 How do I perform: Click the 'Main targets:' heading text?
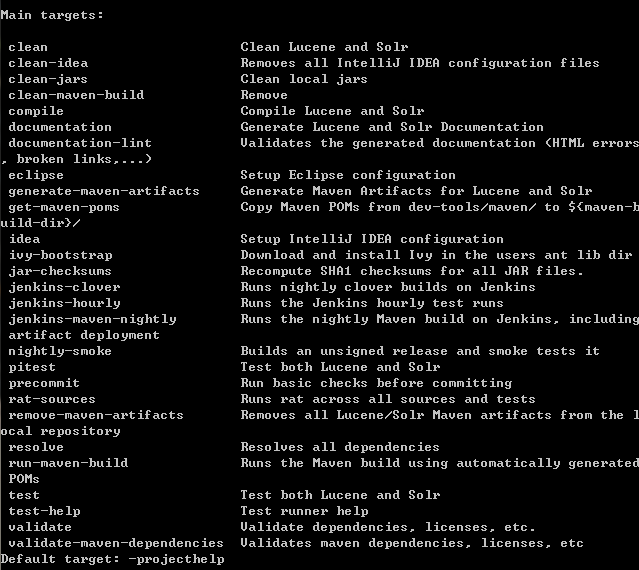pyautogui.click(x=52, y=15)
